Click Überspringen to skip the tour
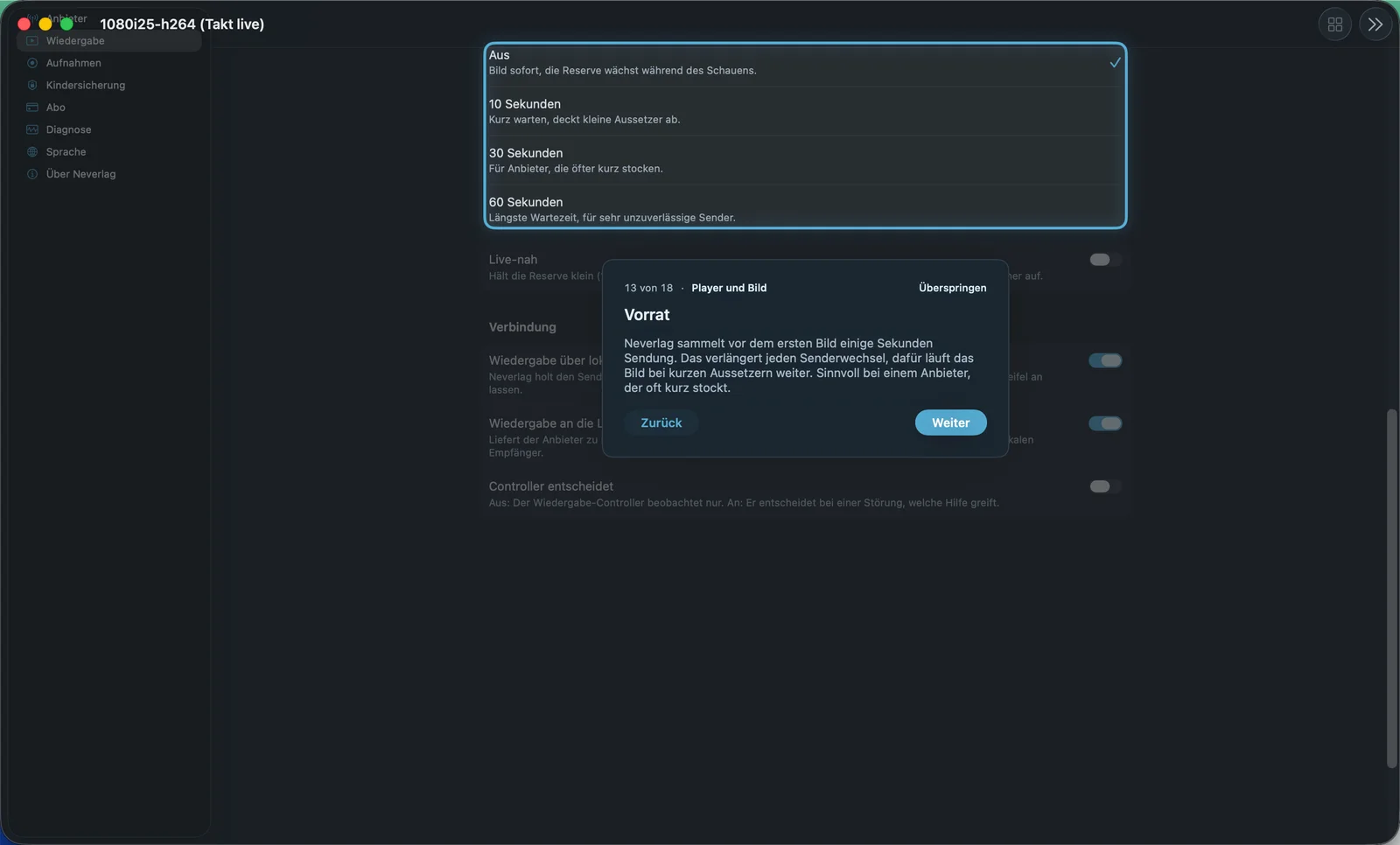 (x=953, y=289)
